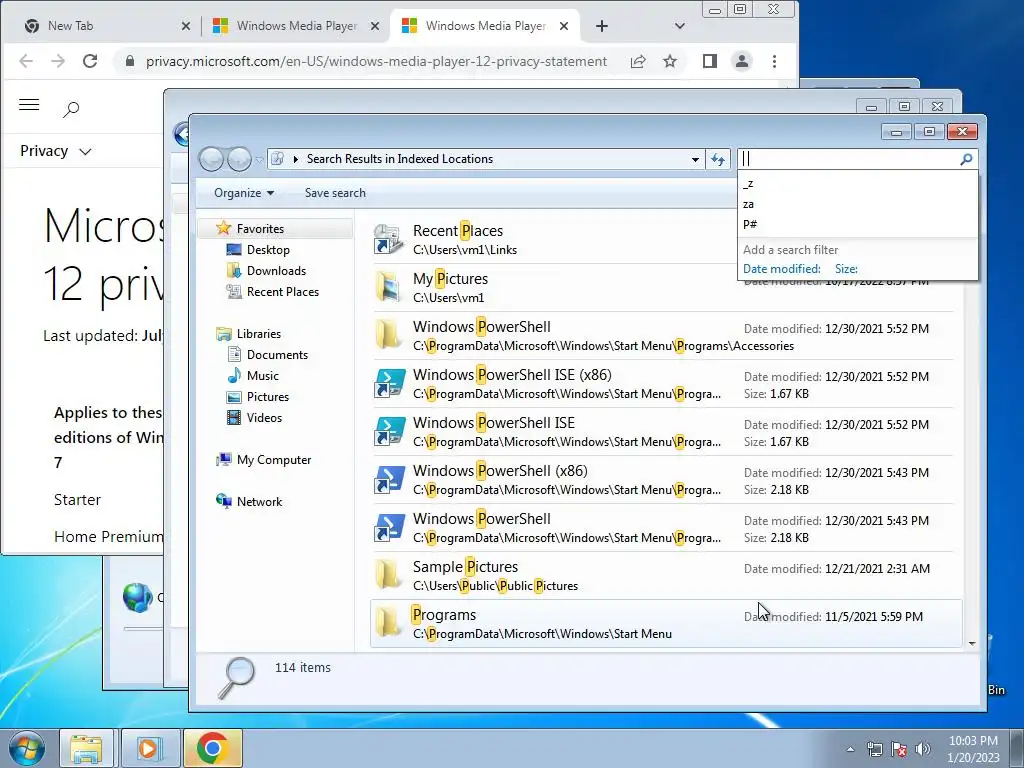Choose the '_z' search suggestion
1024x768 pixels.
click(x=857, y=184)
